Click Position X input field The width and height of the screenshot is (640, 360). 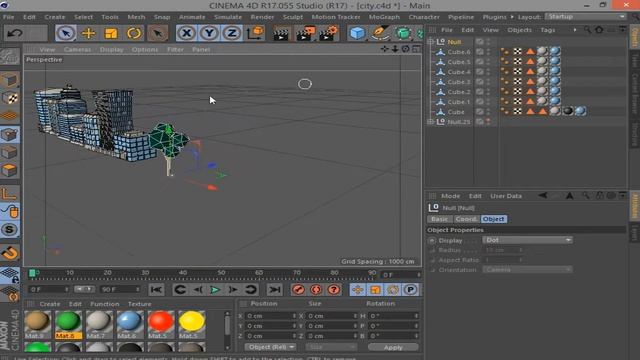[x=271, y=316]
